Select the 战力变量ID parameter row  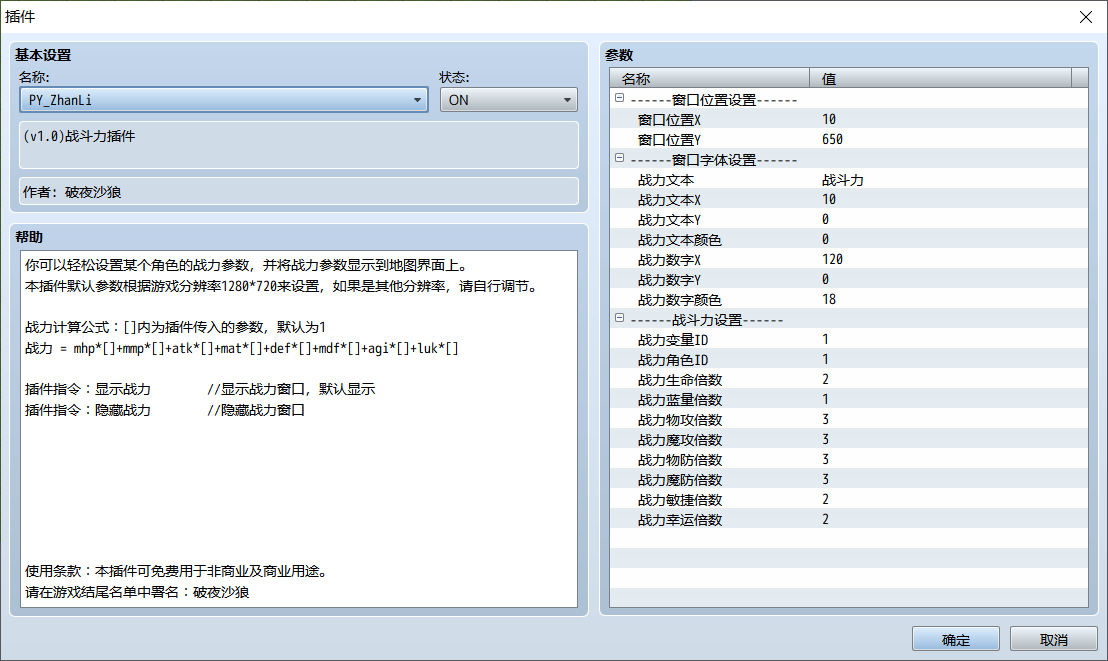[x=849, y=339]
